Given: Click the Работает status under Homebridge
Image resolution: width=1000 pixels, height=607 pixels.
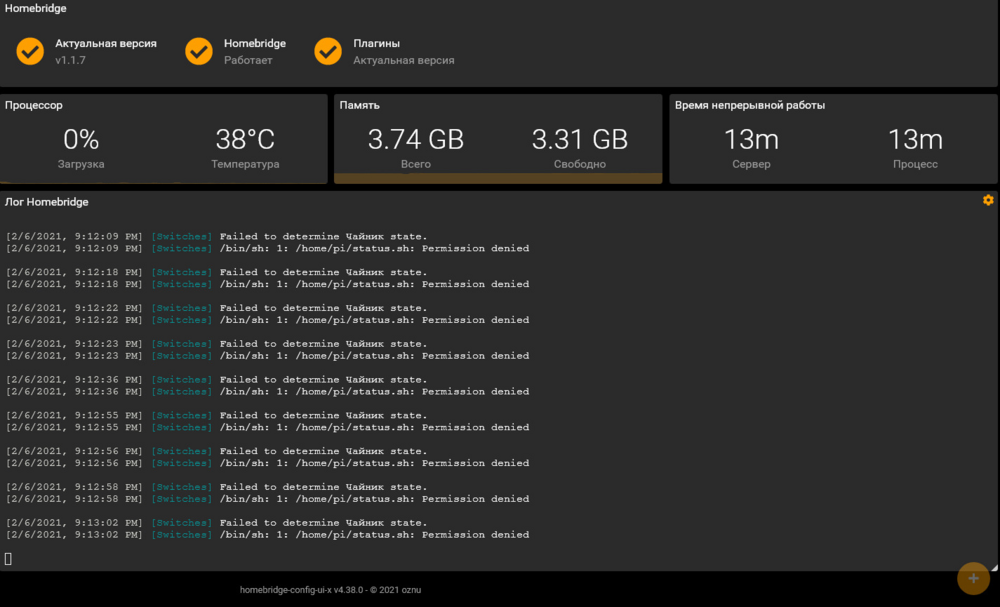Looking at the screenshot, I should click(248, 60).
